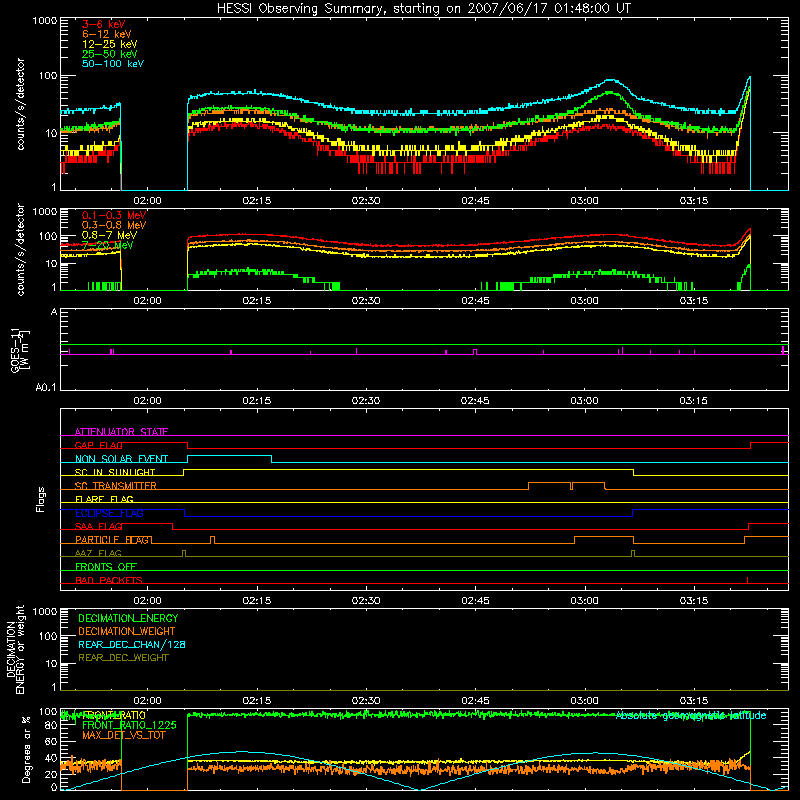Image resolution: width=800 pixels, height=800 pixels.
Task: Select the NON_SOLAR_EVENT flag label
Action: pyautogui.click(x=121, y=459)
